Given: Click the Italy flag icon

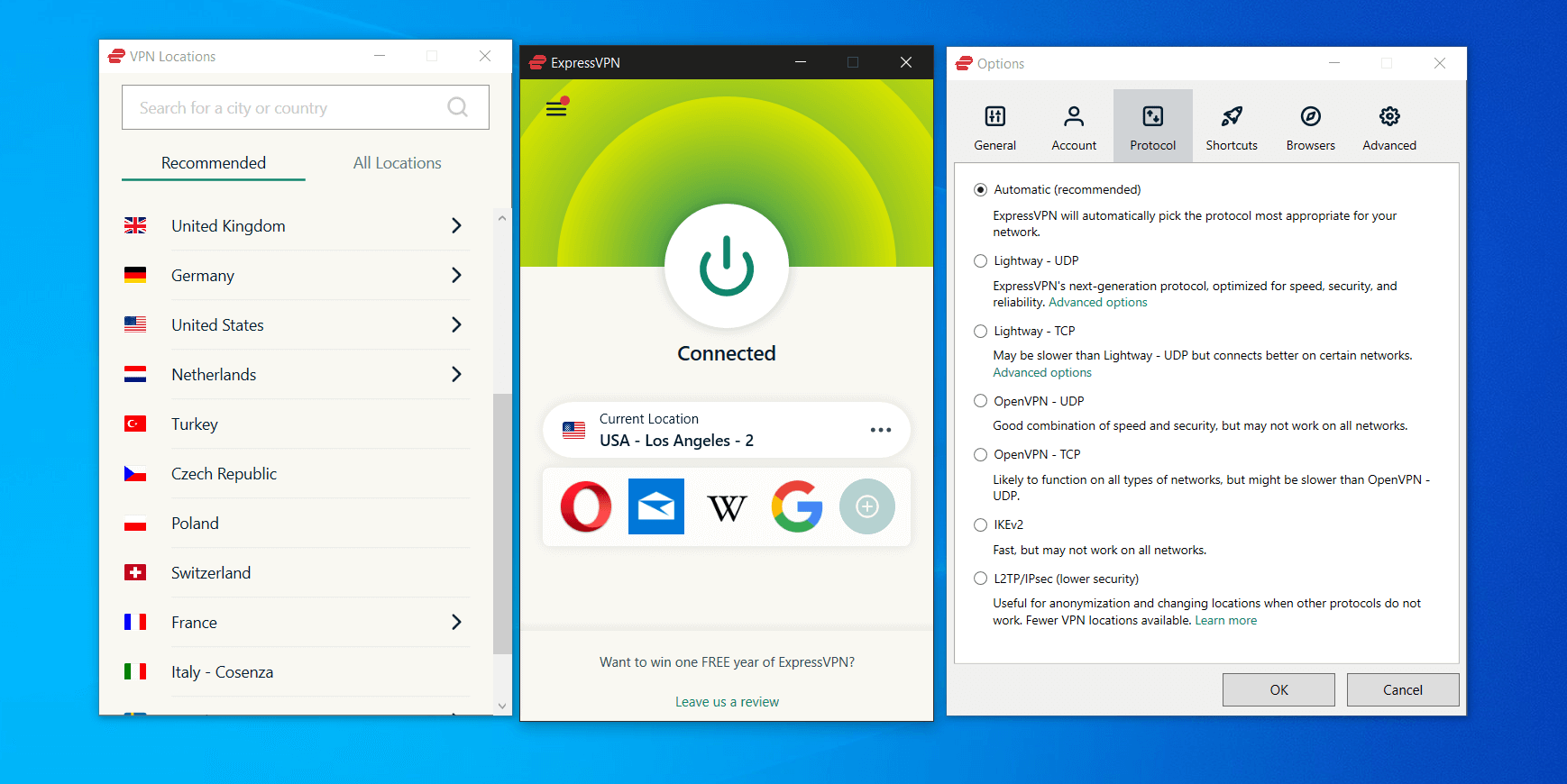Looking at the screenshot, I should click(135, 671).
